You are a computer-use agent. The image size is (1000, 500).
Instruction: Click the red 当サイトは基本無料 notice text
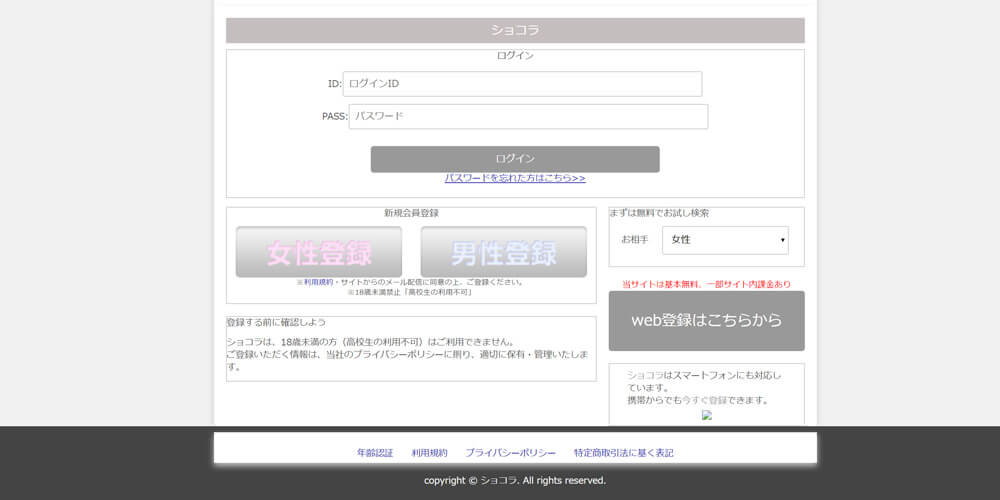[x=706, y=284]
